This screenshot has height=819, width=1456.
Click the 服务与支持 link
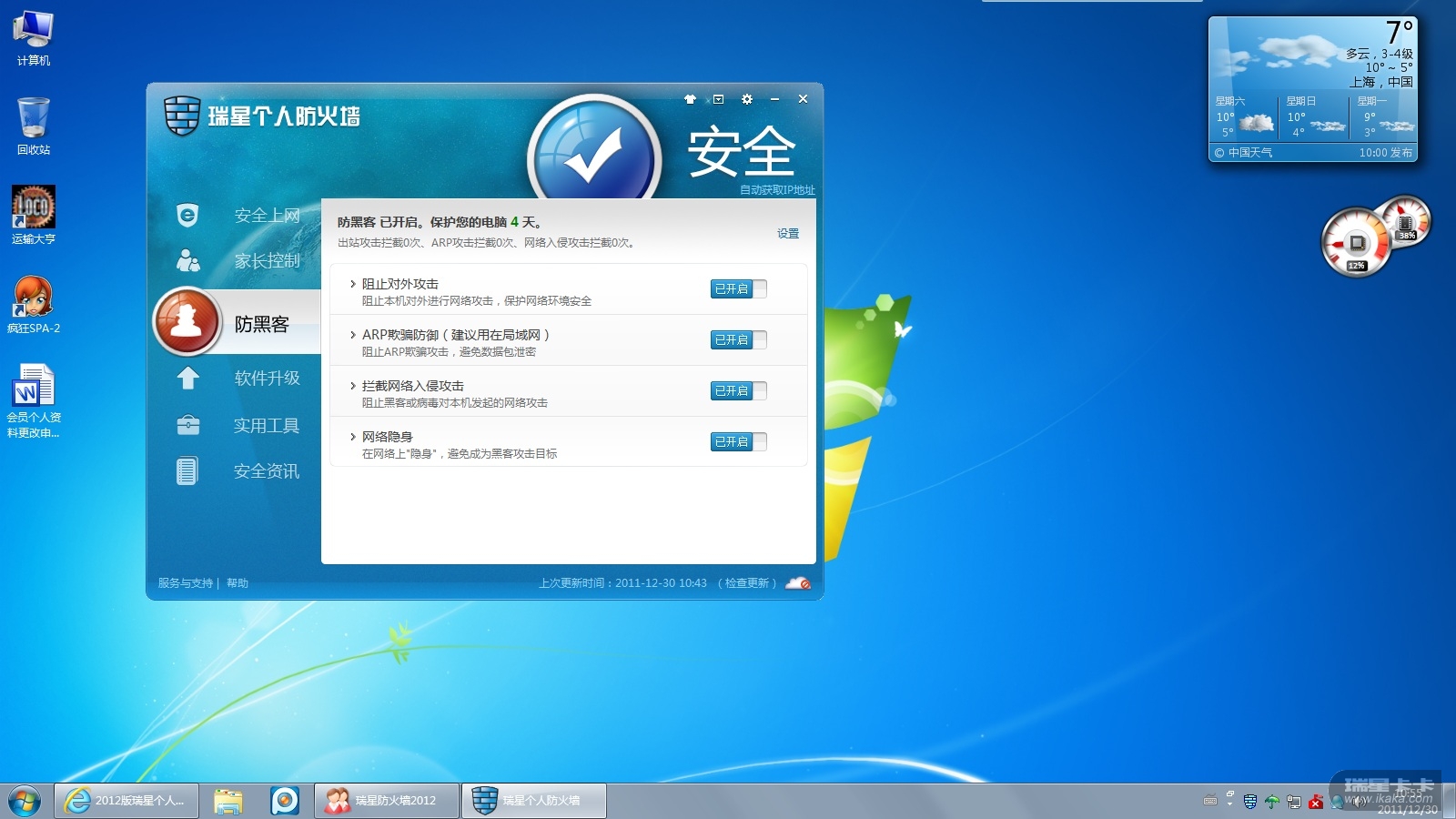click(x=186, y=583)
